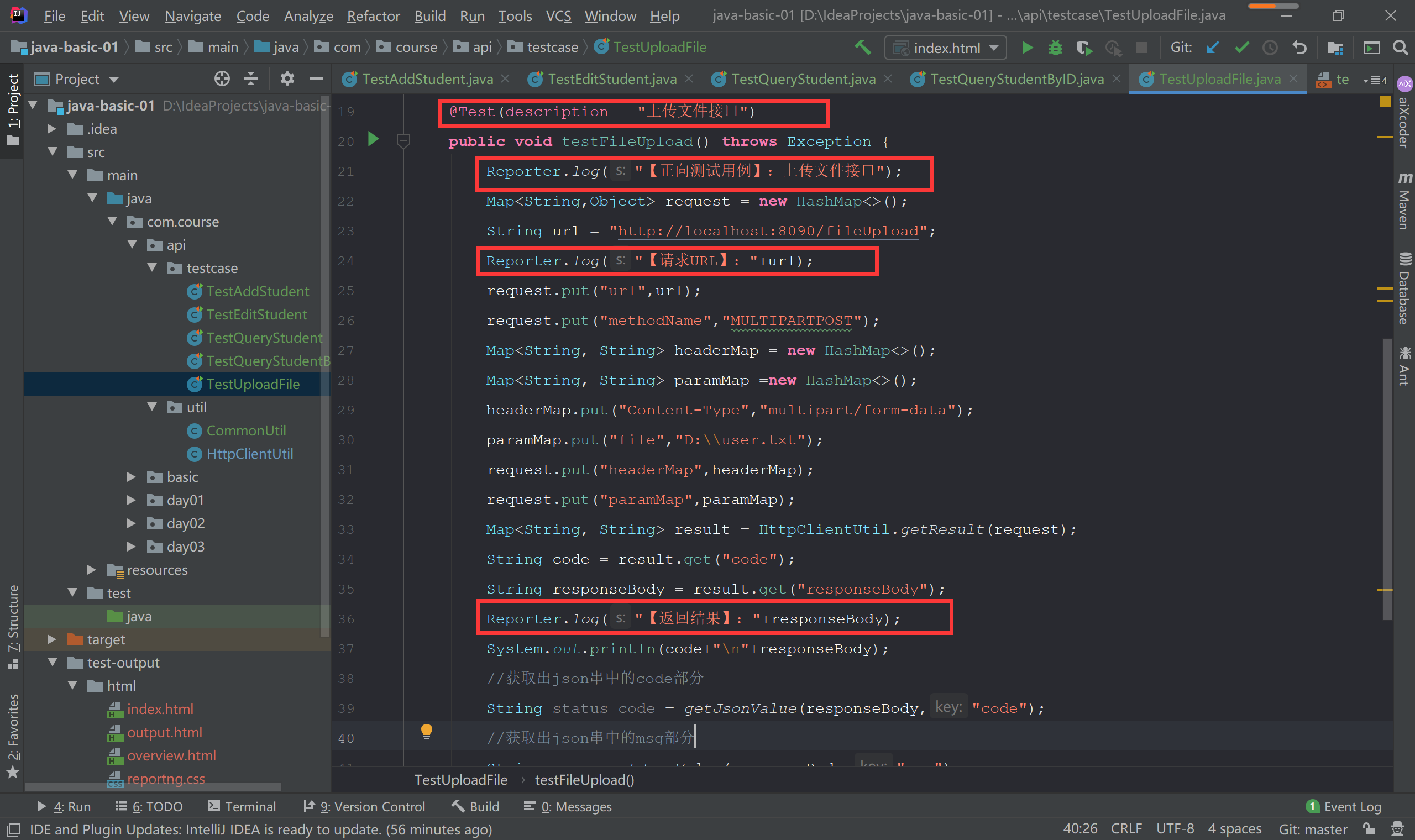1415x840 pixels.
Task: Click the localhost fileUpload URL link
Action: [768, 231]
